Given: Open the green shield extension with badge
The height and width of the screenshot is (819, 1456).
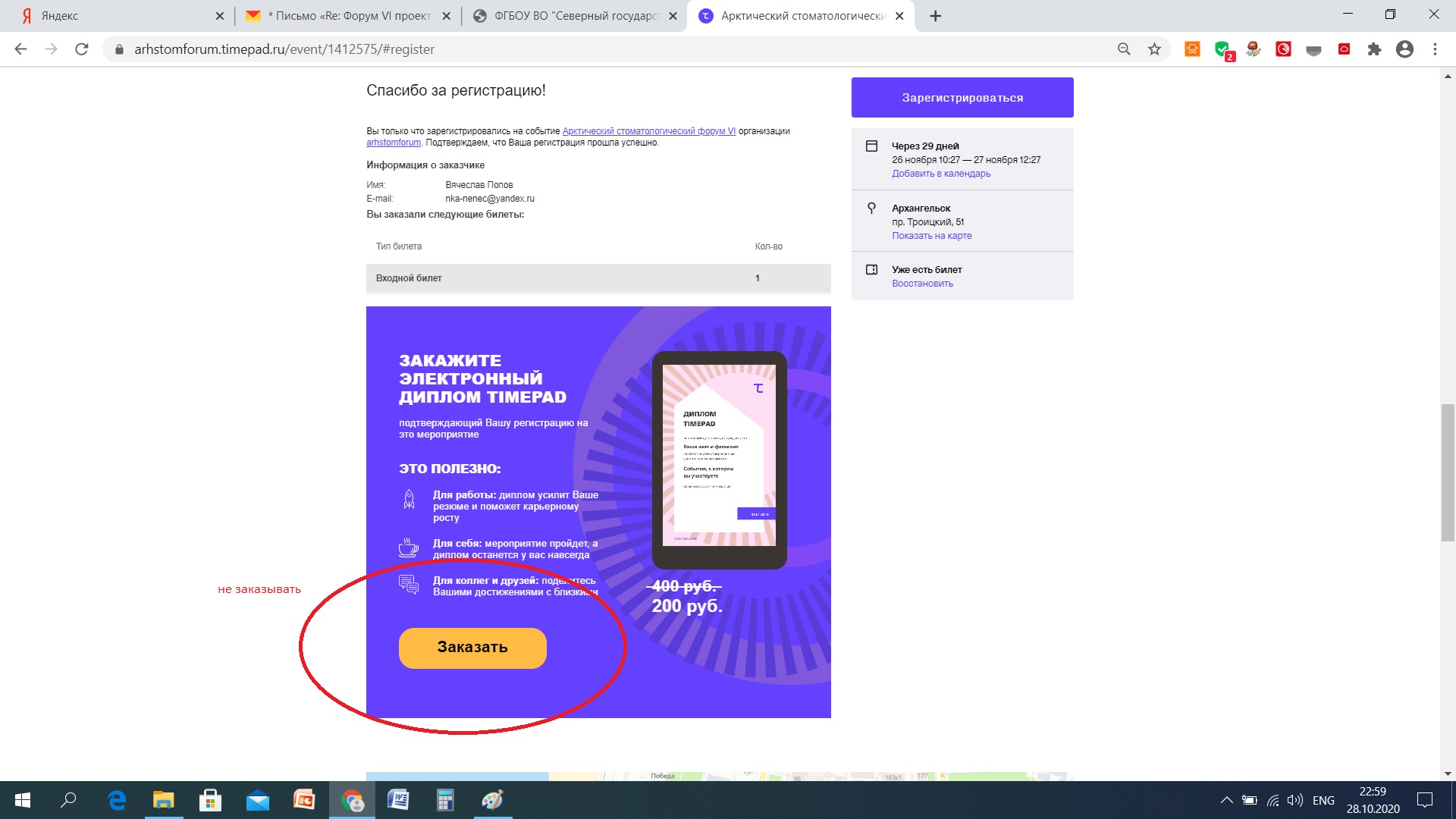Looking at the screenshot, I should [1223, 50].
